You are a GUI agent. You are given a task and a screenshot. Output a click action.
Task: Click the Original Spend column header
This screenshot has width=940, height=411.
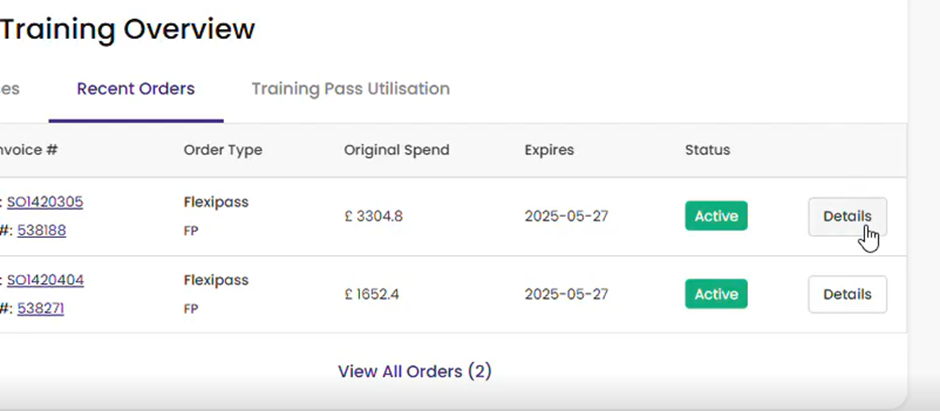[396, 150]
